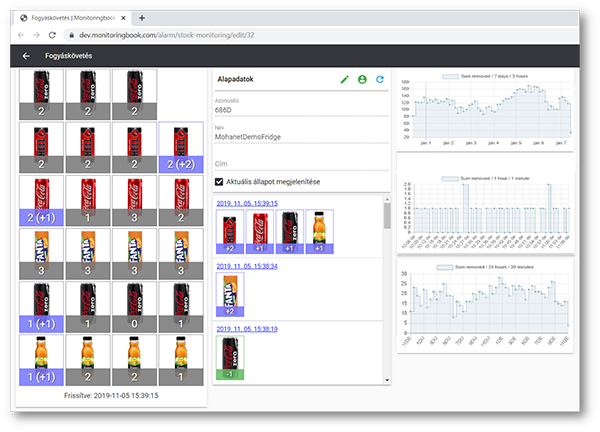Click the Fanta +2 thumbnail in 15:38:34 event
600x432 pixels.
click(x=230, y=295)
